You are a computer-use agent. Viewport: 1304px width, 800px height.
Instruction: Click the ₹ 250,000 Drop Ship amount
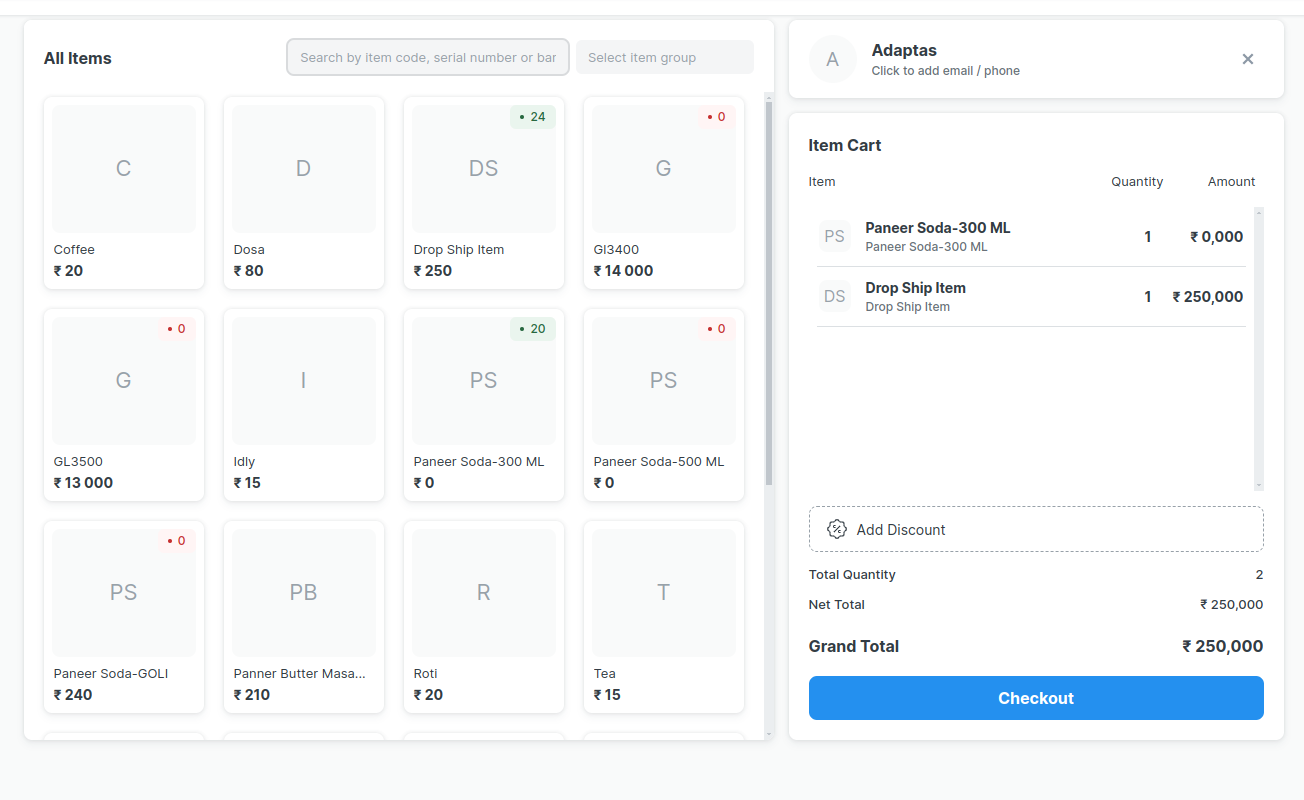(x=1208, y=297)
